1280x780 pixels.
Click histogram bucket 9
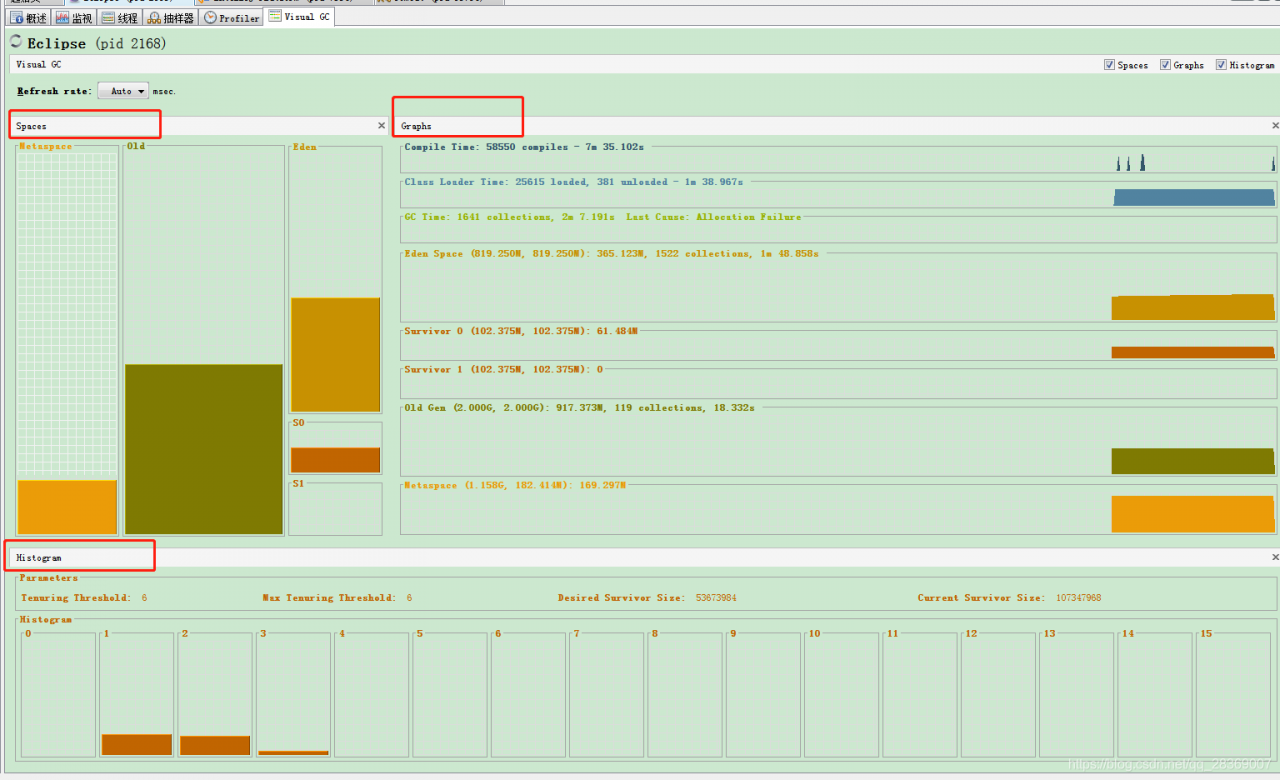[x=763, y=694]
